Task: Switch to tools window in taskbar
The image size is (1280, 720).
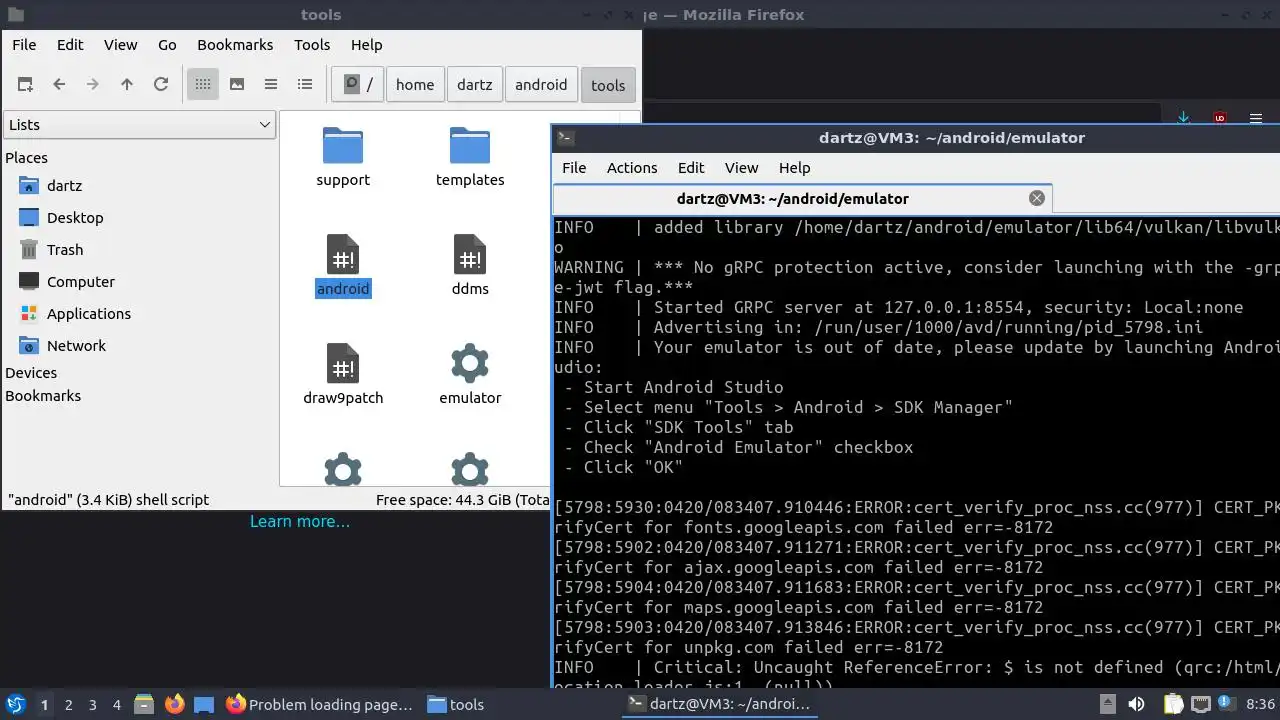Action: click(x=456, y=704)
